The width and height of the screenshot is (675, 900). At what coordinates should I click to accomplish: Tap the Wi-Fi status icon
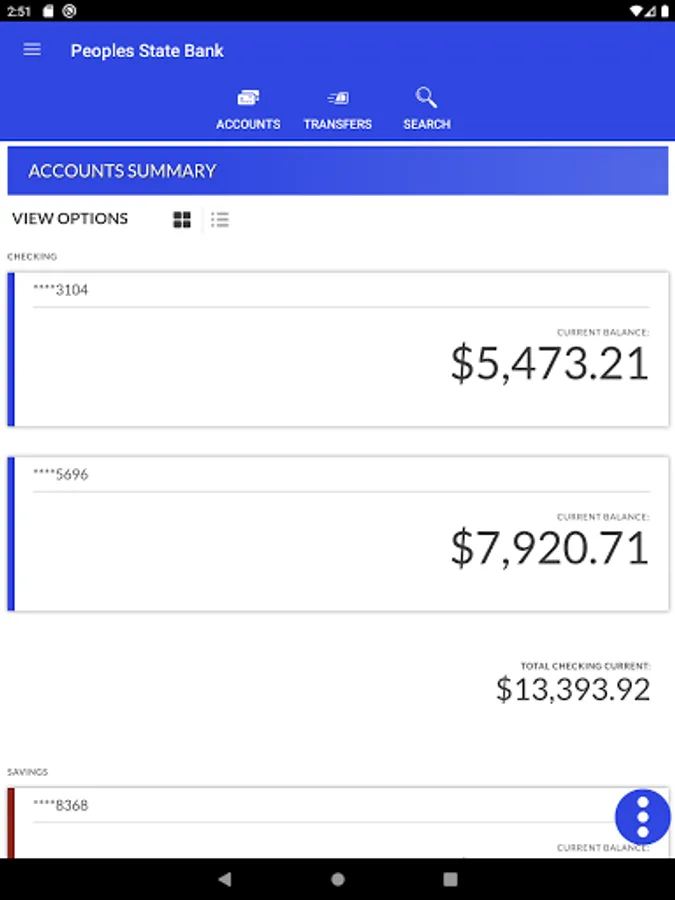(x=635, y=11)
